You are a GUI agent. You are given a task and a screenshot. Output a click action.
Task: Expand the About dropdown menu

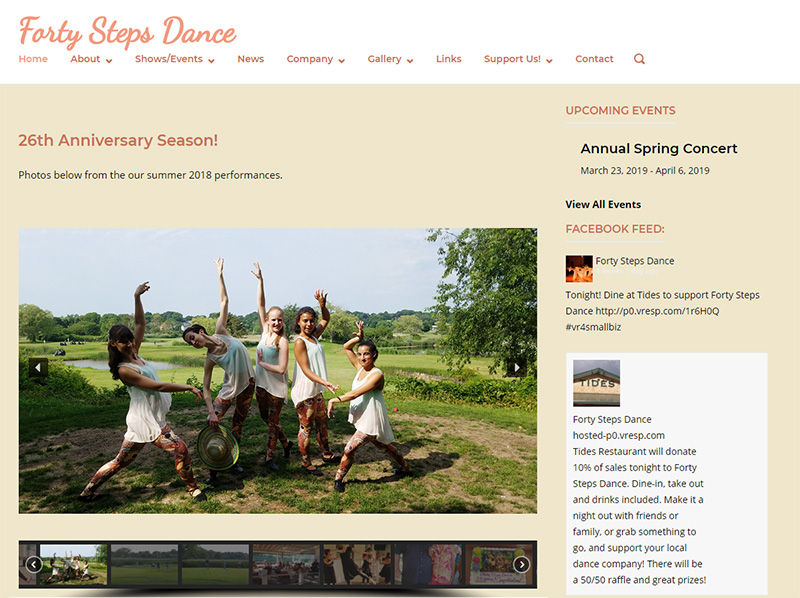pos(85,59)
